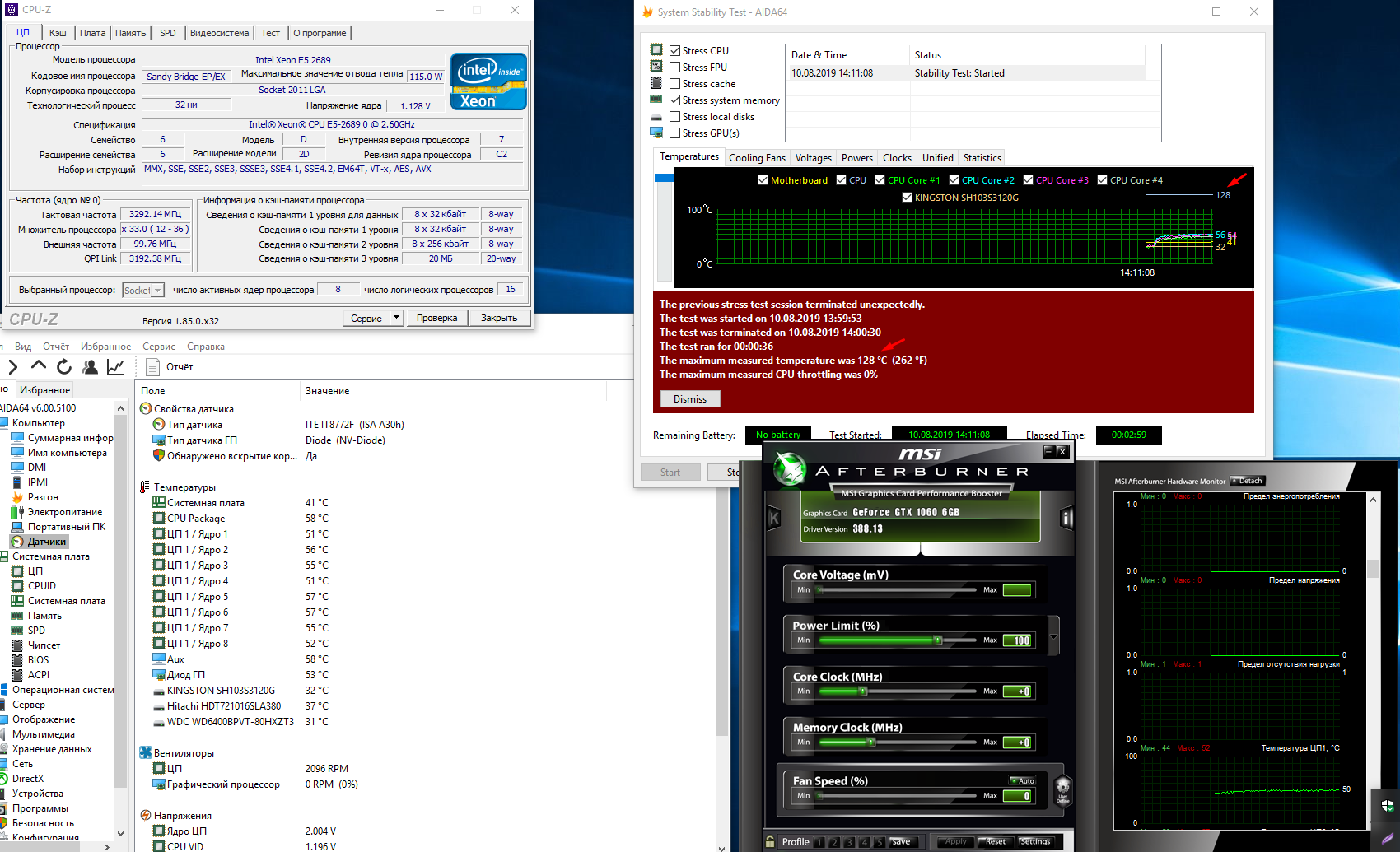Click the Windows Security shield tray icon
1400x852 pixels.
coord(1388,805)
